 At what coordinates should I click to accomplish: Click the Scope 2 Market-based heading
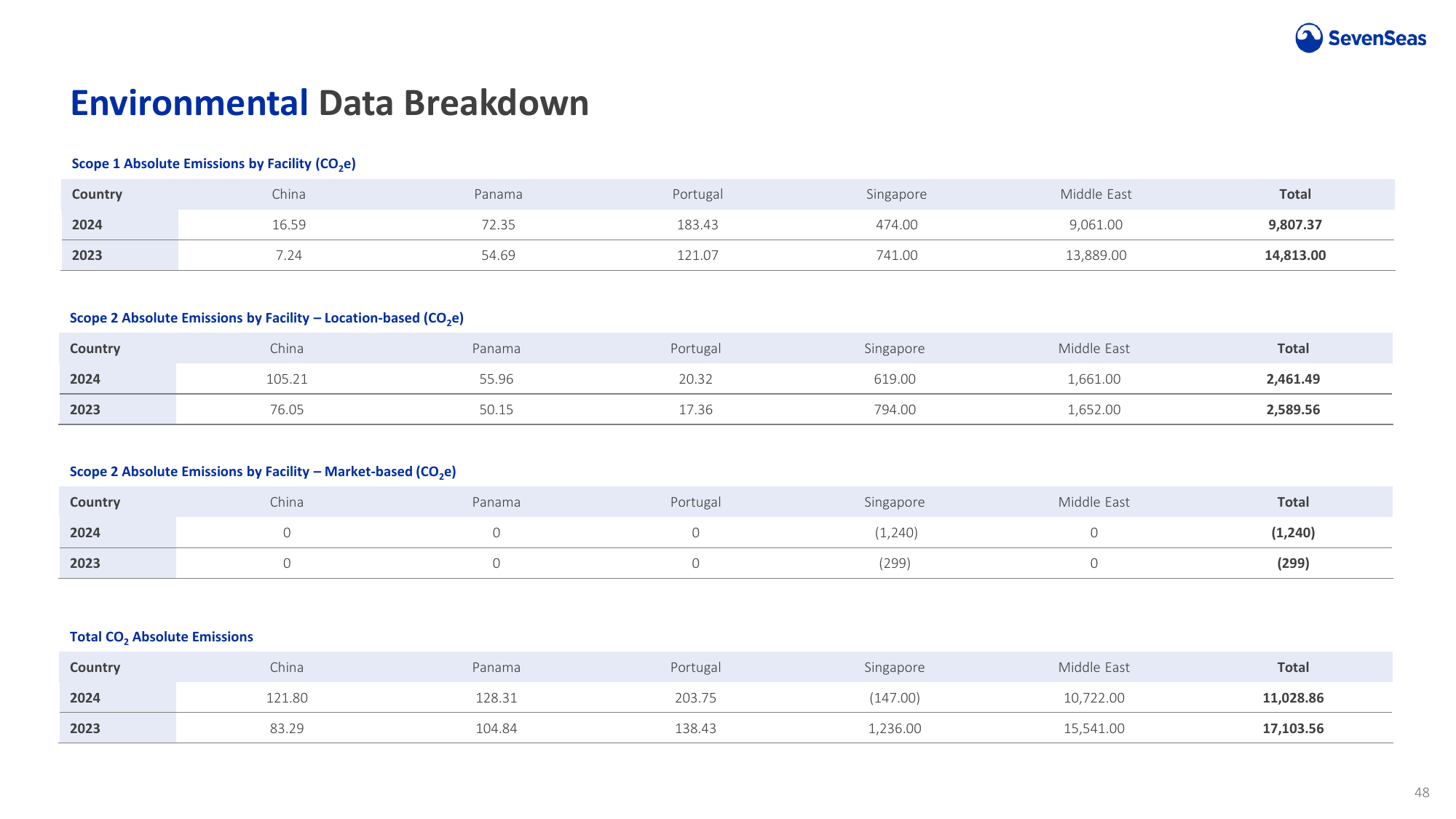tap(263, 472)
